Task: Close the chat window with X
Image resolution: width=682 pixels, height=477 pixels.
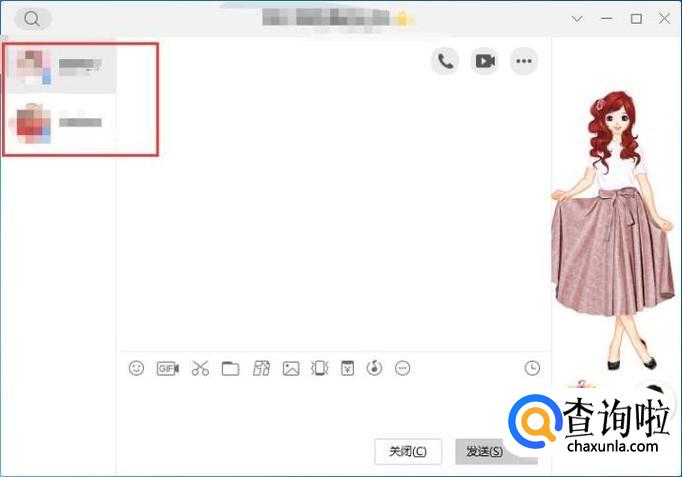Action: tap(664, 18)
